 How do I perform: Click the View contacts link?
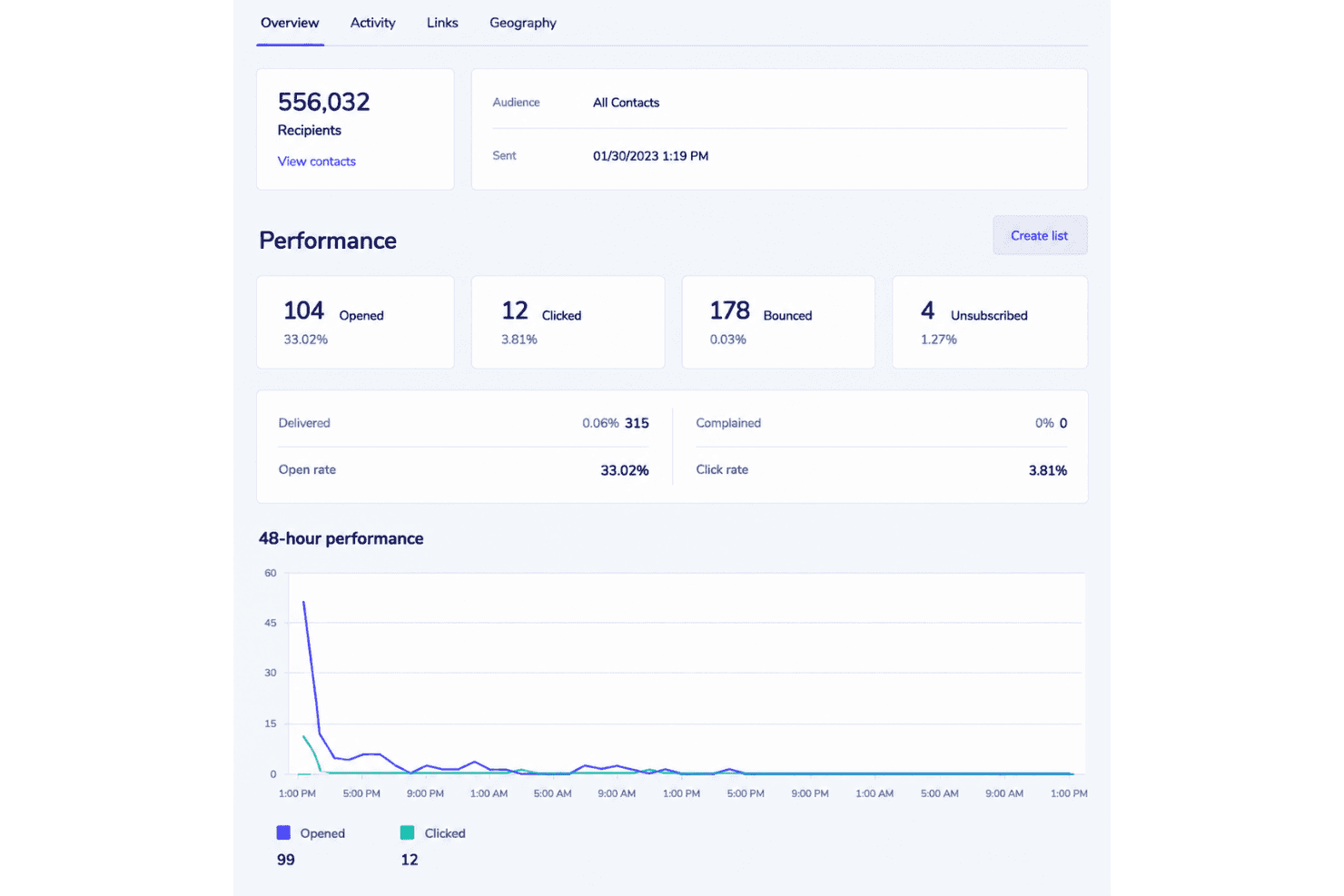(317, 162)
